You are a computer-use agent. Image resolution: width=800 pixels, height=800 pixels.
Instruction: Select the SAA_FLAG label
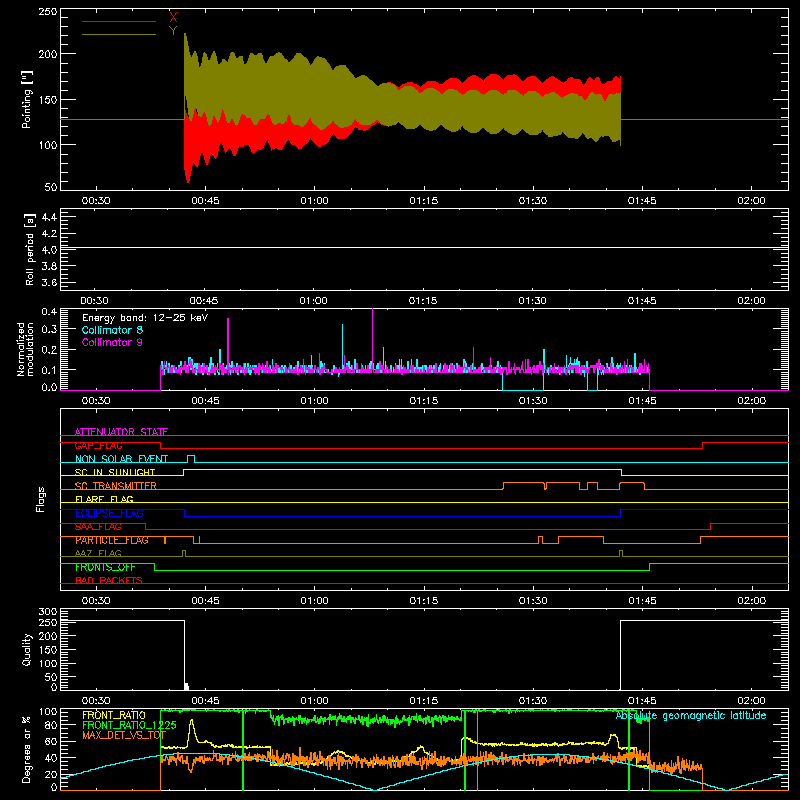click(x=98, y=527)
